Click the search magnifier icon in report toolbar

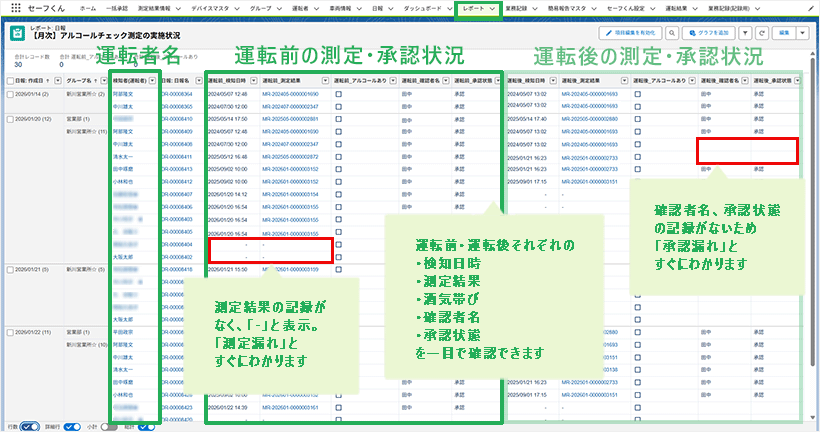tap(672, 33)
